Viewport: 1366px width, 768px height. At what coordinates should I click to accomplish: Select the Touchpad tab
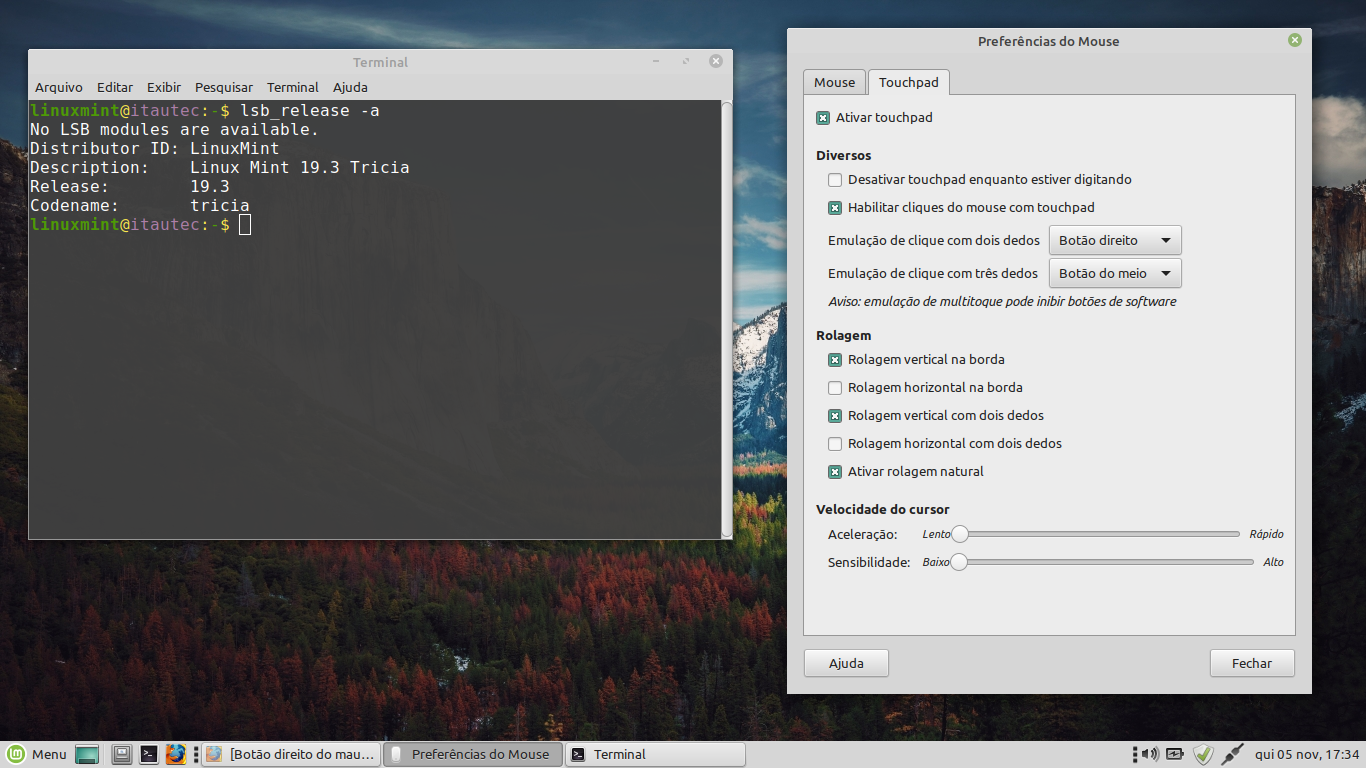[908, 82]
